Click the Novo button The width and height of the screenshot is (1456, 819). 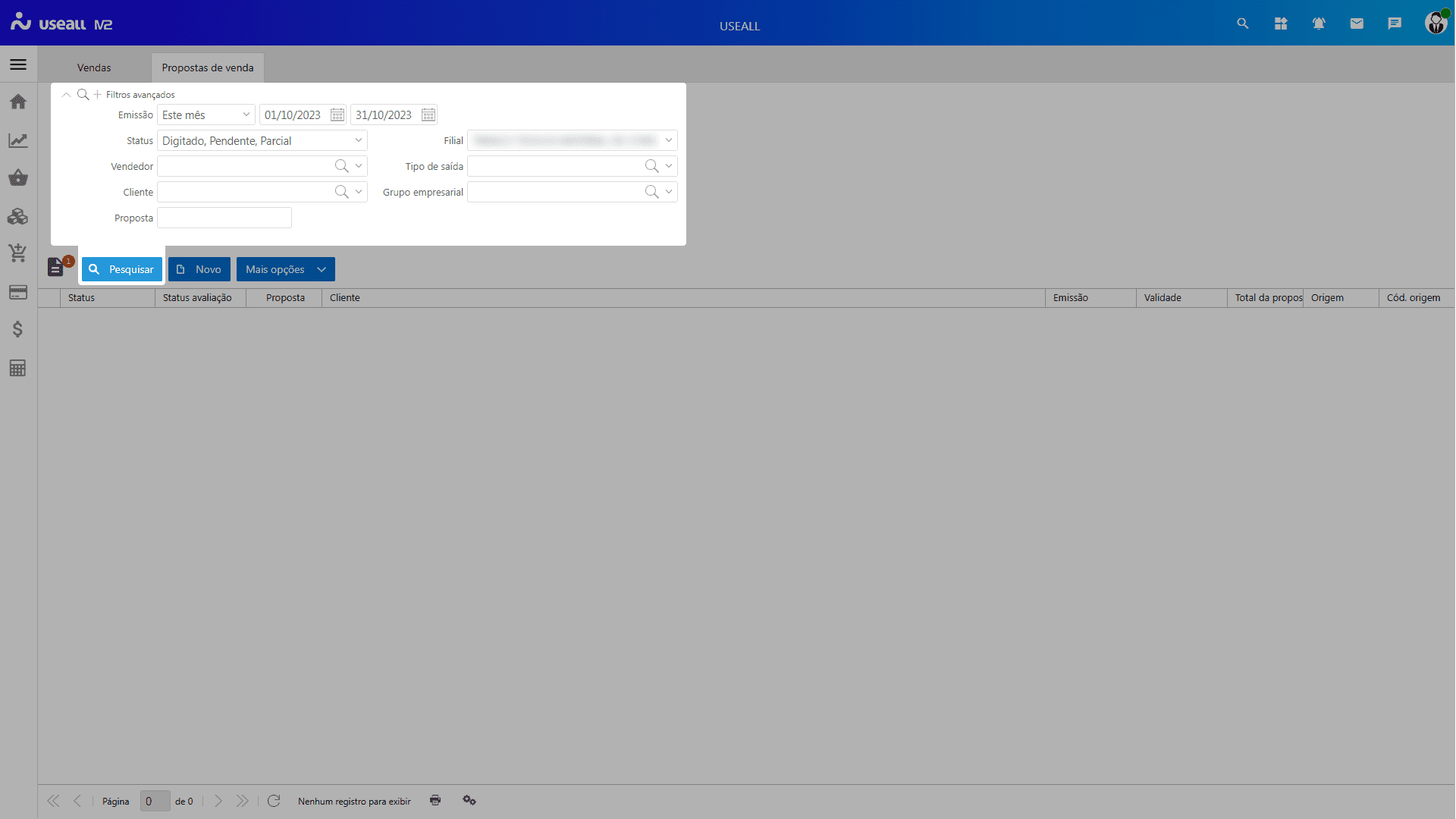(x=199, y=269)
